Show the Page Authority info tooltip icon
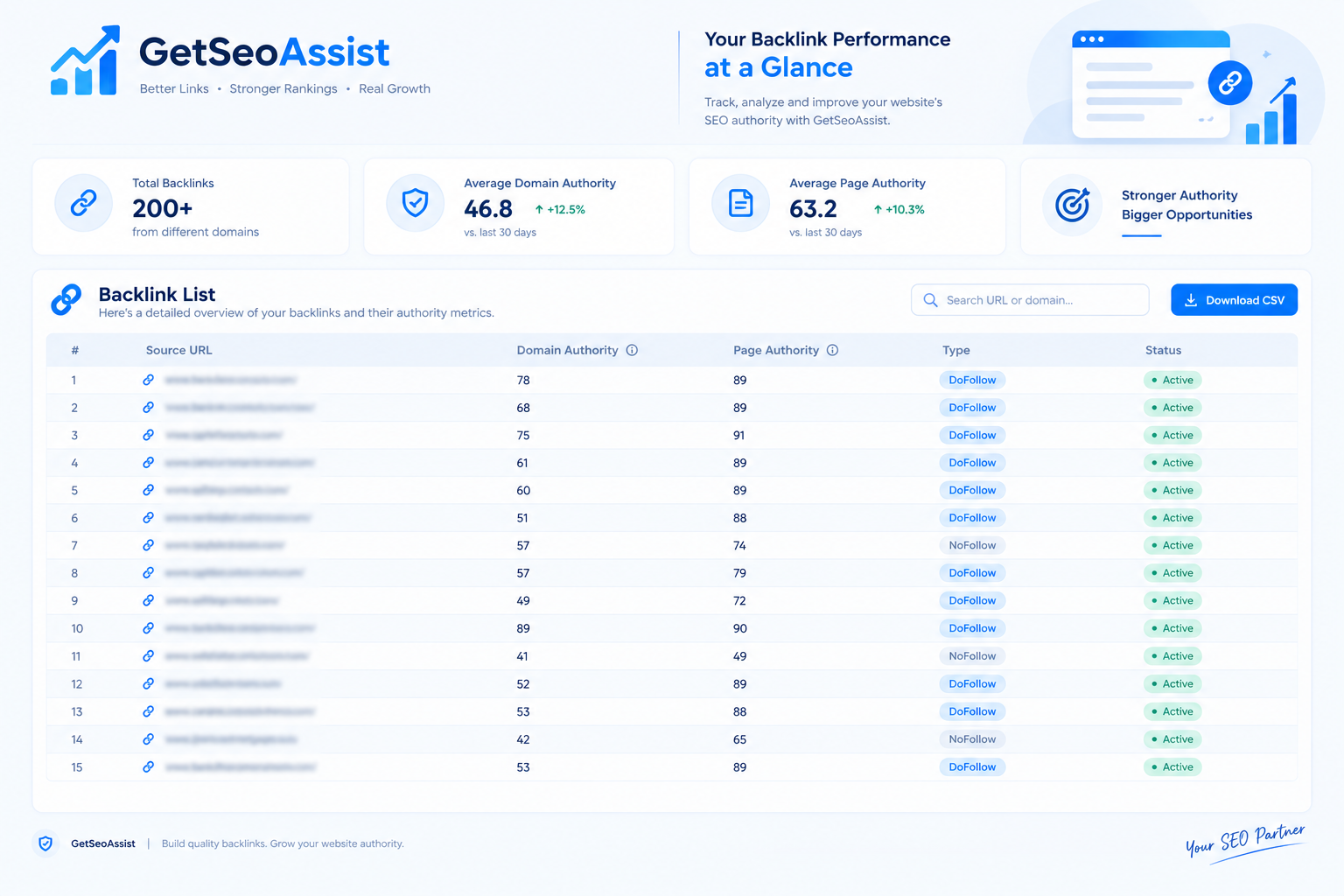This screenshot has height=896, width=1344. tap(832, 350)
